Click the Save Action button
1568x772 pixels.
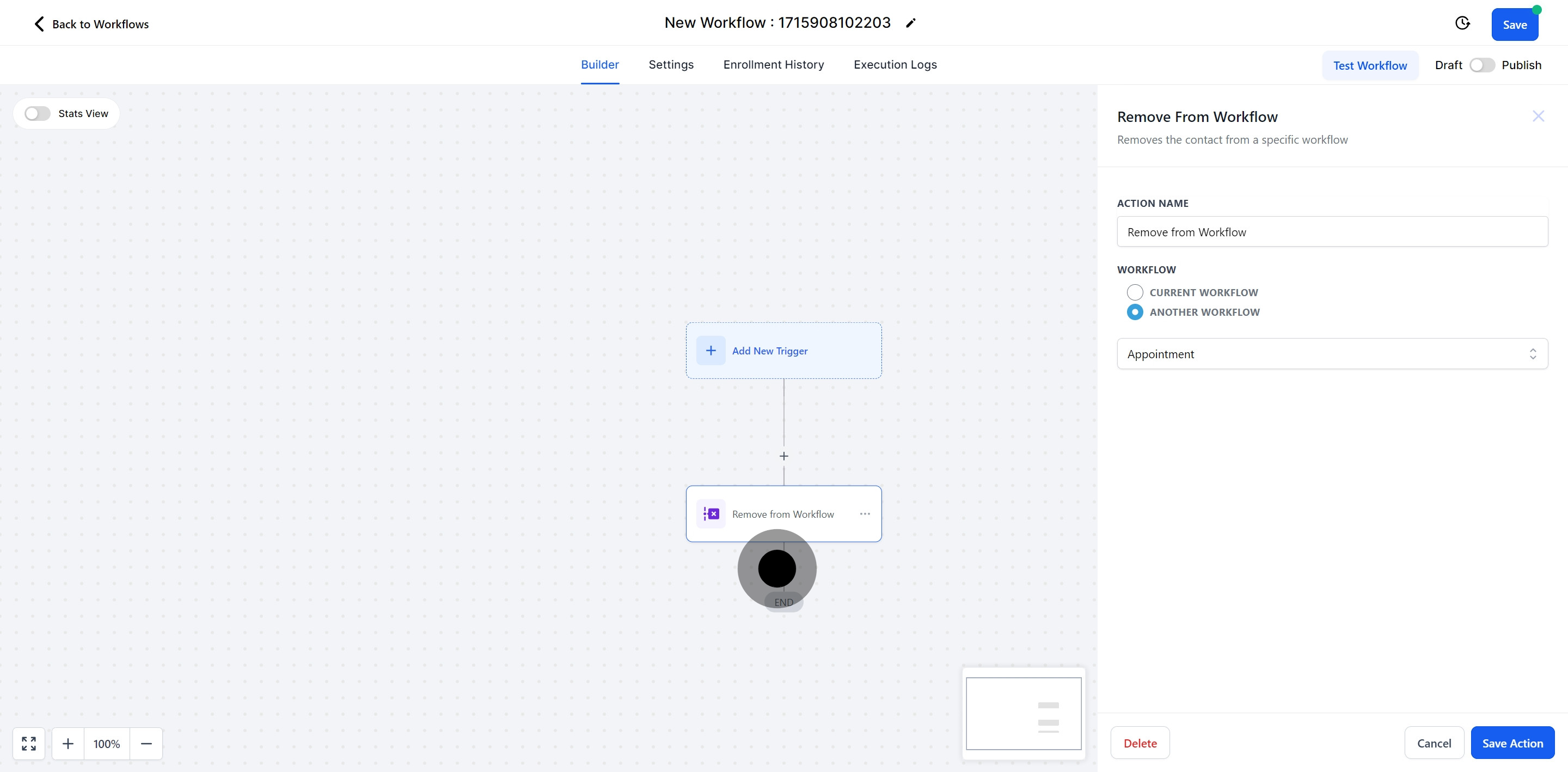click(x=1512, y=743)
